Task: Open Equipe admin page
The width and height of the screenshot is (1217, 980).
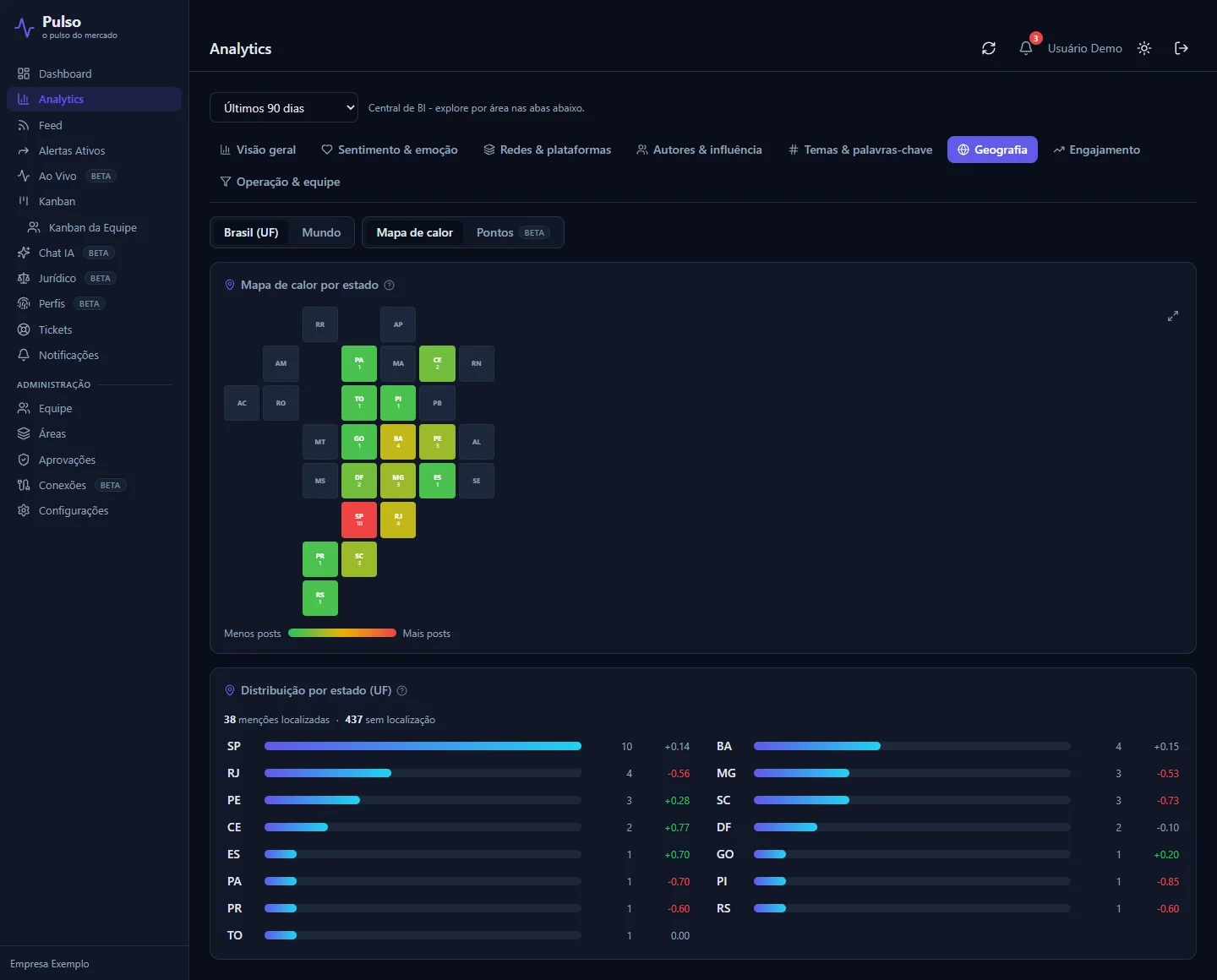Action: coord(94,408)
